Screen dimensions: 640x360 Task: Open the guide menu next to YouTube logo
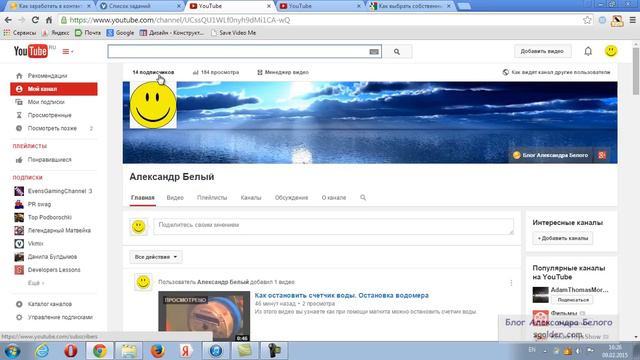tap(68, 51)
